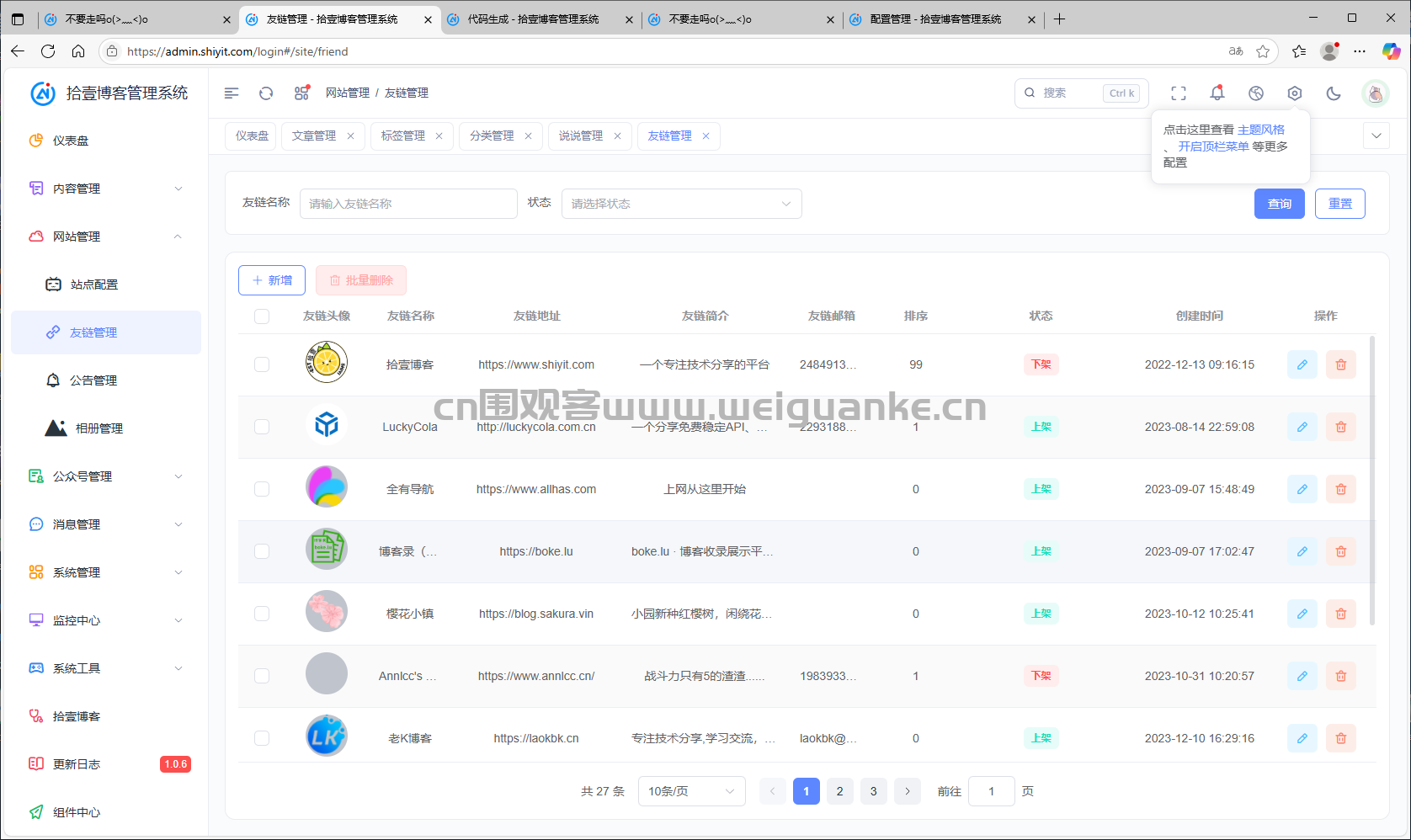Delete the Annlcc's row

tap(1341, 676)
